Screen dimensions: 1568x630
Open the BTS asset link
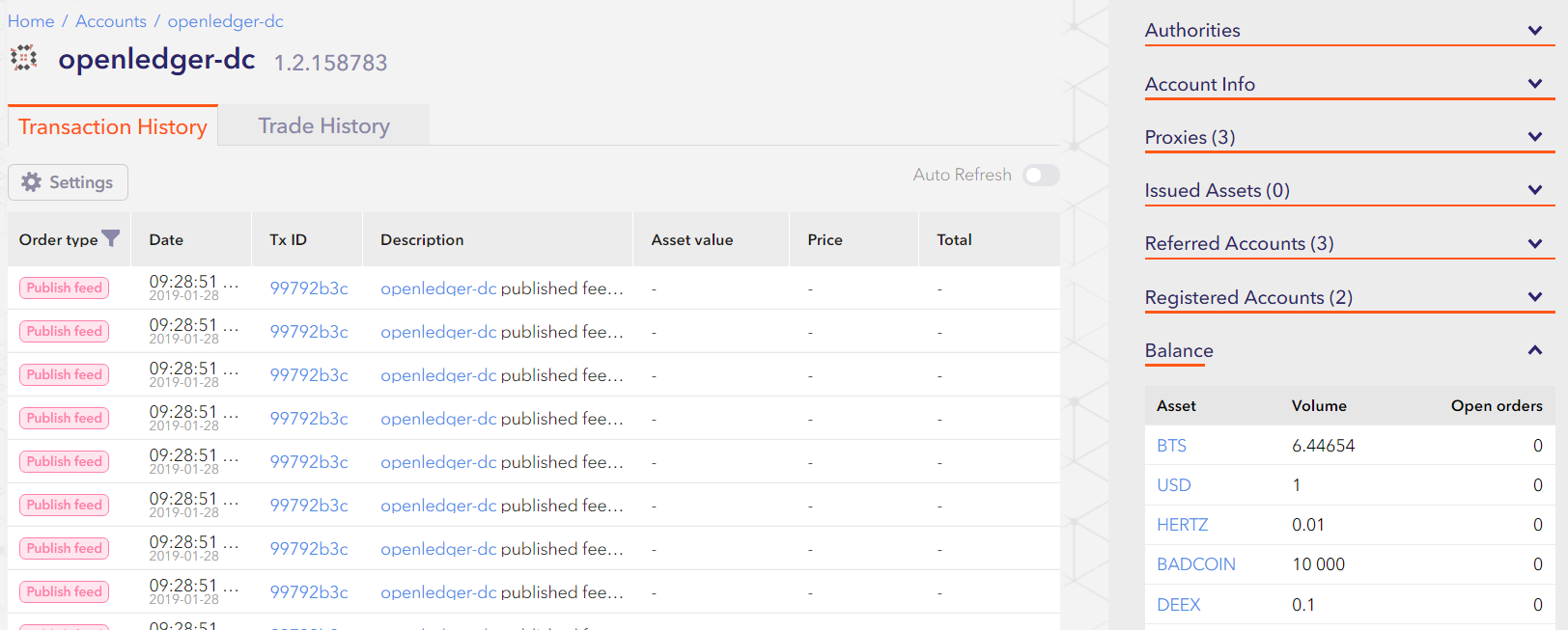[x=1171, y=446]
